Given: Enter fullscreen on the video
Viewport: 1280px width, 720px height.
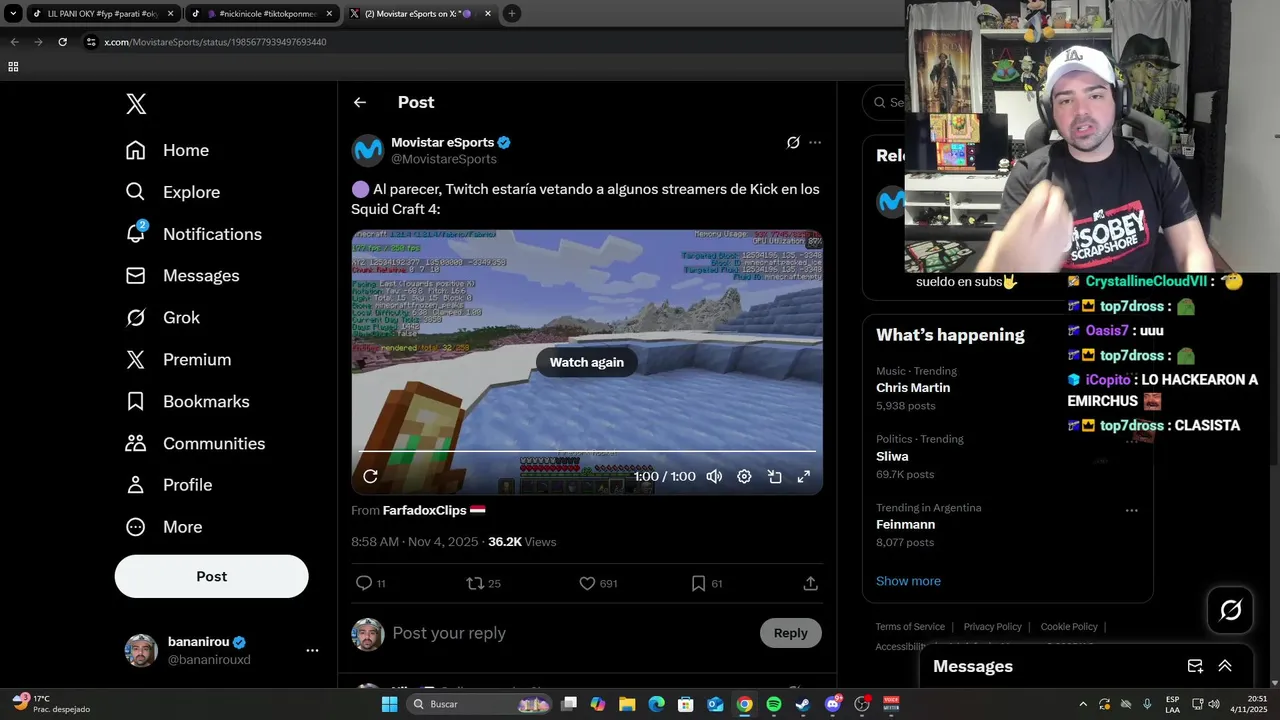Looking at the screenshot, I should point(803,476).
